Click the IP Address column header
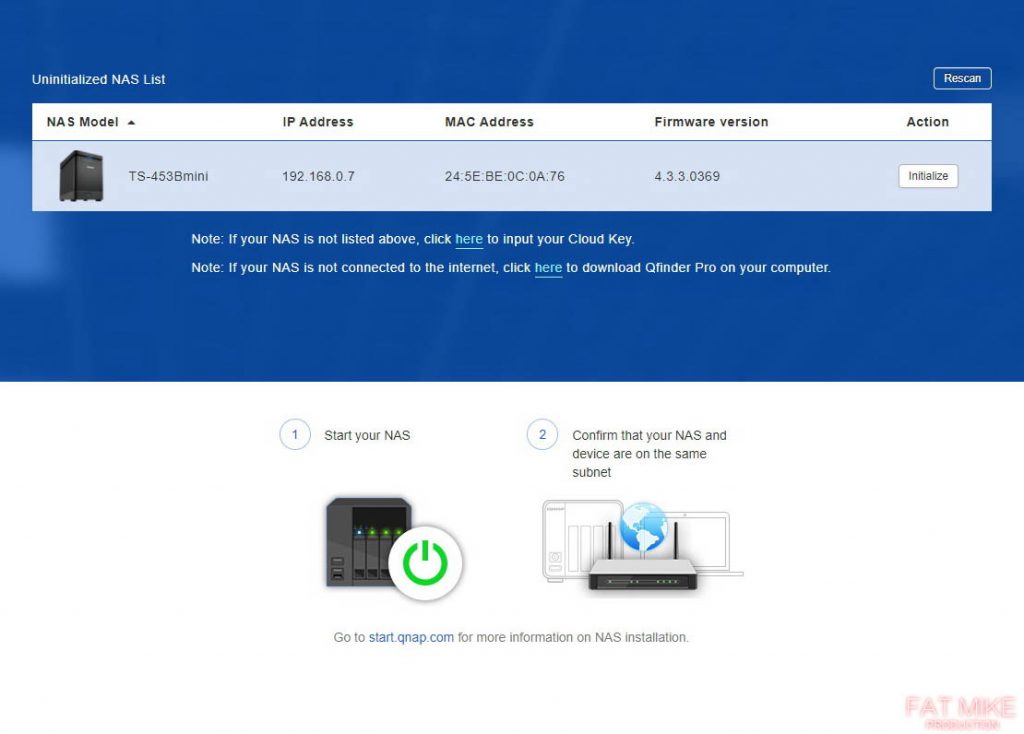1024x734 pixels. (318, 122)
